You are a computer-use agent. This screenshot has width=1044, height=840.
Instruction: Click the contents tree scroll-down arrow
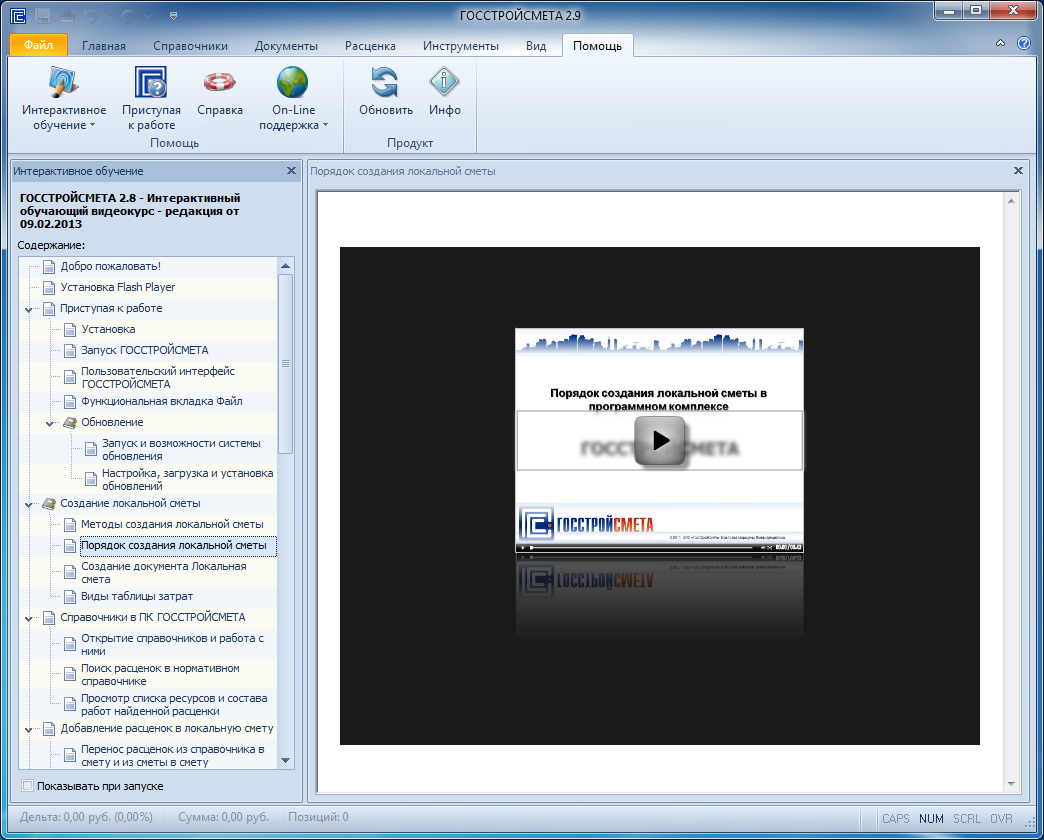286,761
